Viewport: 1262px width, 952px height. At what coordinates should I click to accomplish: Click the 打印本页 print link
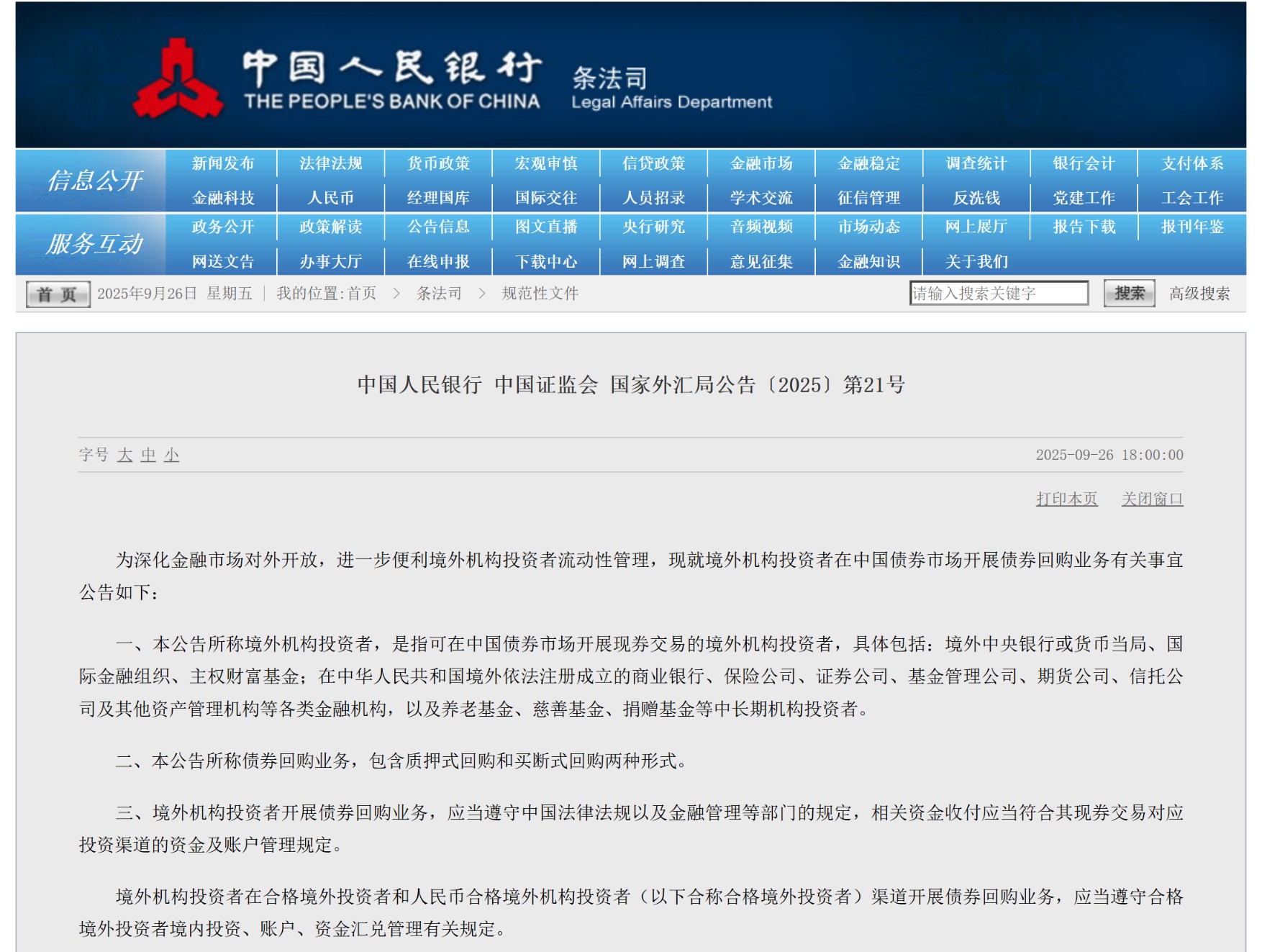(1067, 499)
